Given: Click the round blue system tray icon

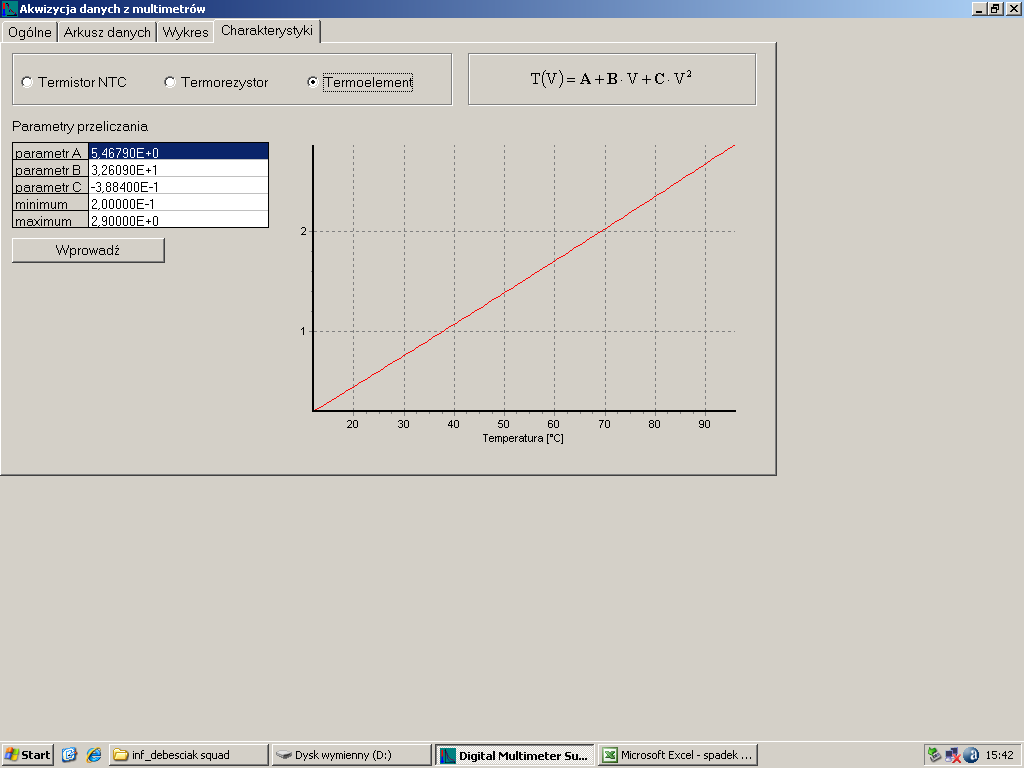Looking at the screenshot, I should [970, 755].
